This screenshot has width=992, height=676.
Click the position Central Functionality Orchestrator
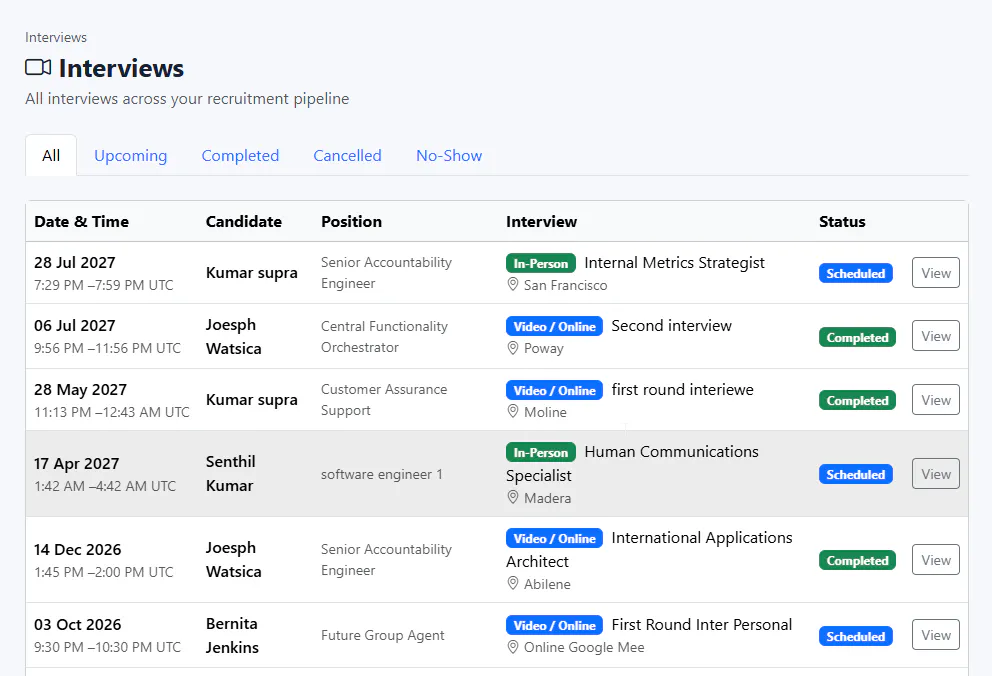384,336
